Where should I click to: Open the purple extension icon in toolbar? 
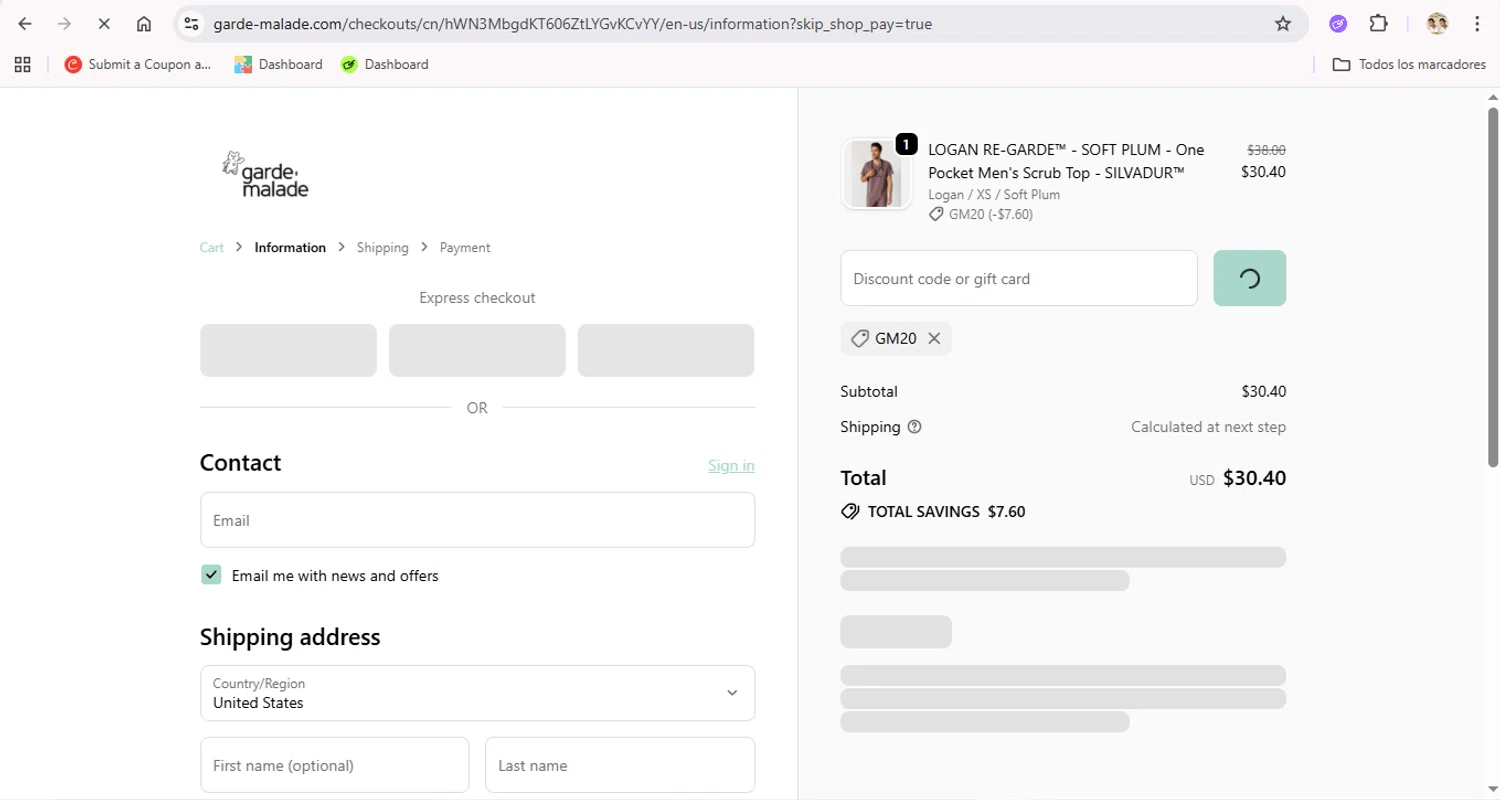pos(1338,24)
